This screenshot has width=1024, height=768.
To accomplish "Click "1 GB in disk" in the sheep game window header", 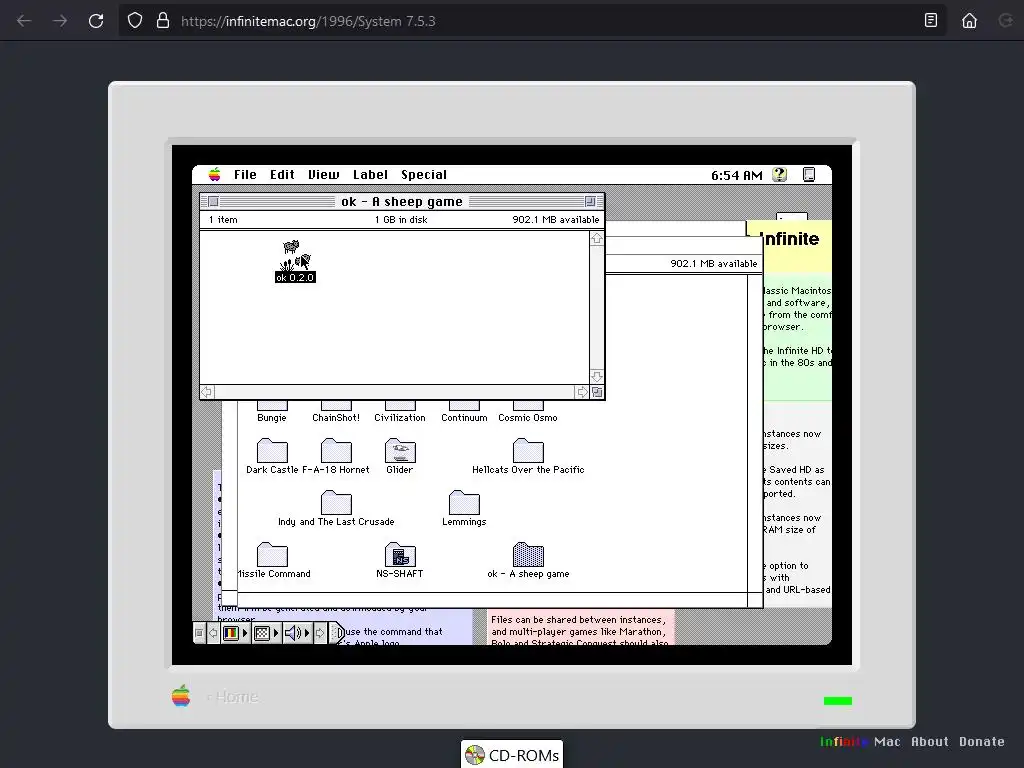I will [401, 219].
